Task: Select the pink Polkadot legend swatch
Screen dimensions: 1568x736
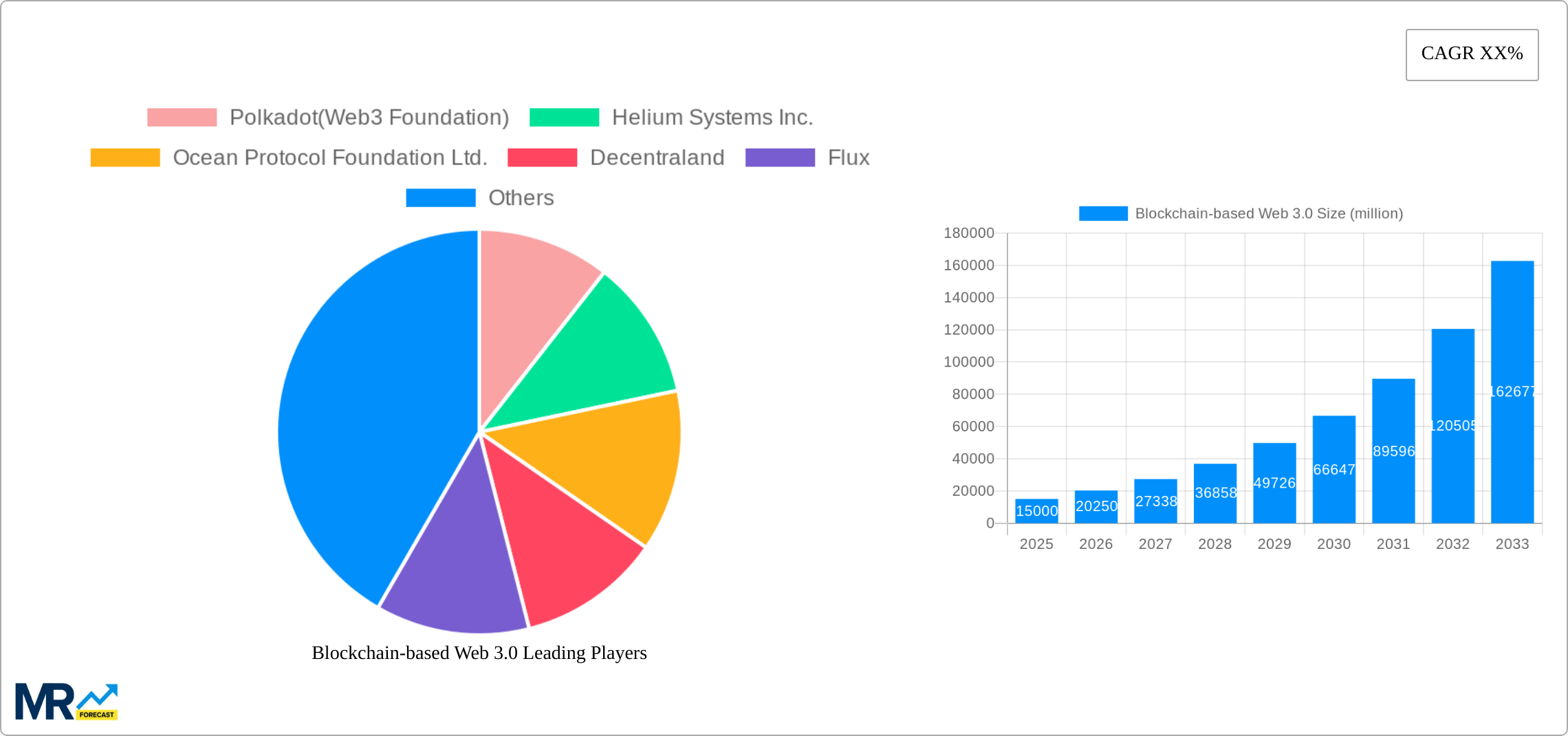Action: point(181,117)
